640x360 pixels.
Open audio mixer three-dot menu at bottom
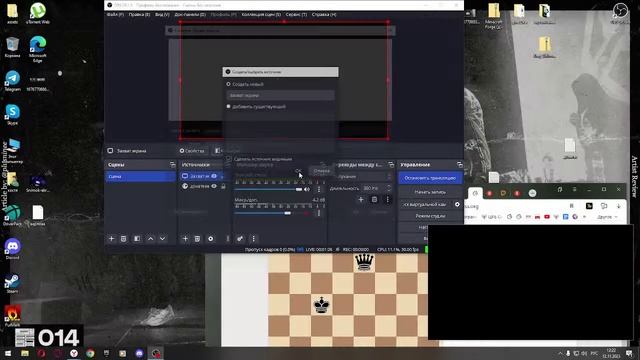[253, 239]
